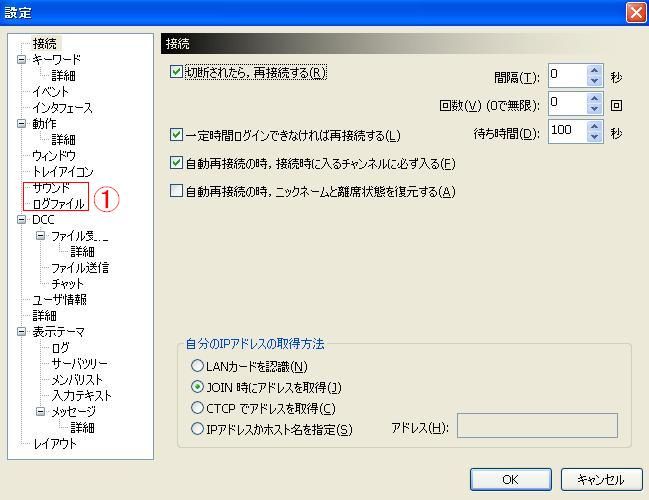Viewport: 649px width, 500px height.
Task: Close the 設定 dialog window
Action: [x=636, y=12]
